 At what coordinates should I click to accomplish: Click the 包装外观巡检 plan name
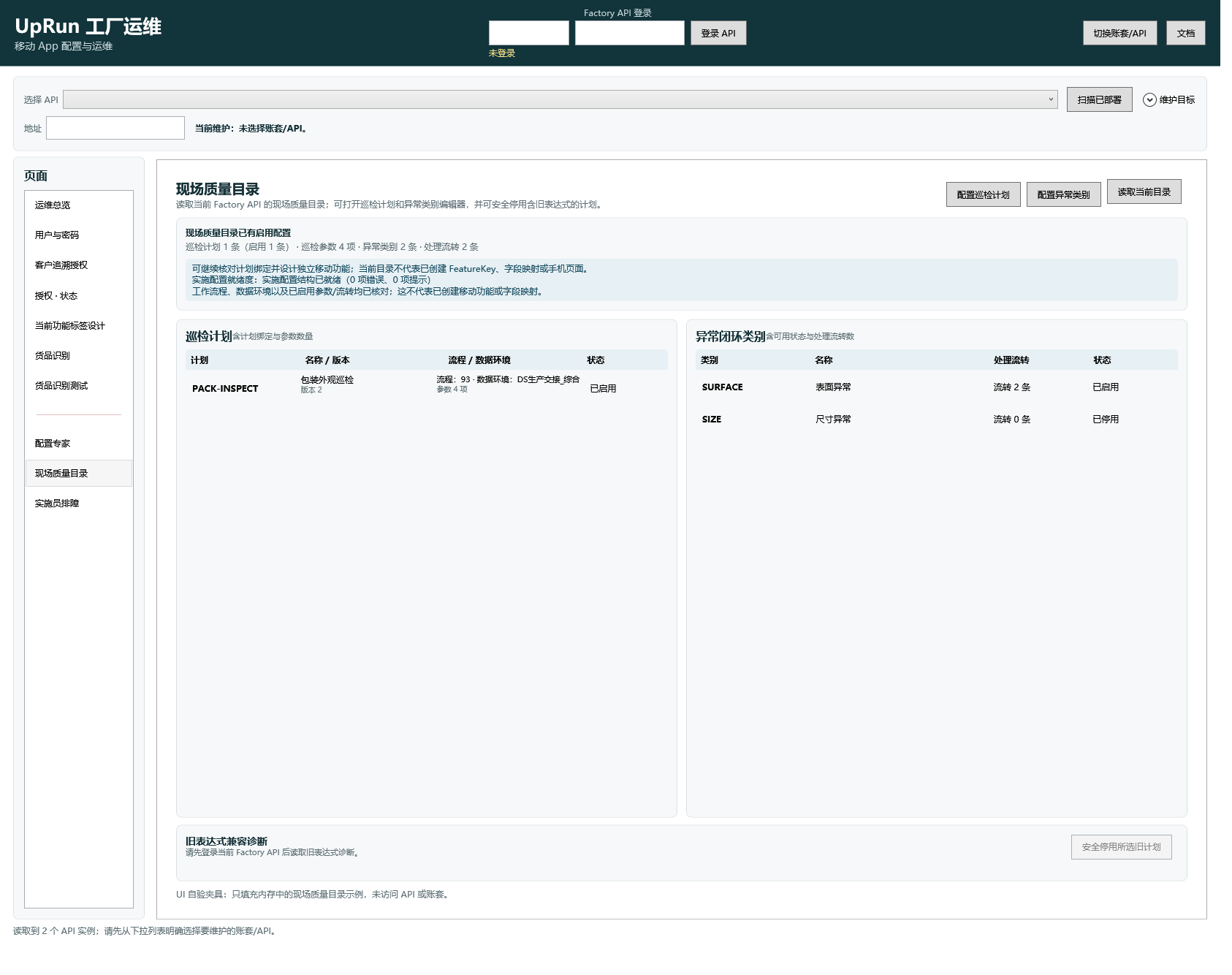tap(327, 380)
